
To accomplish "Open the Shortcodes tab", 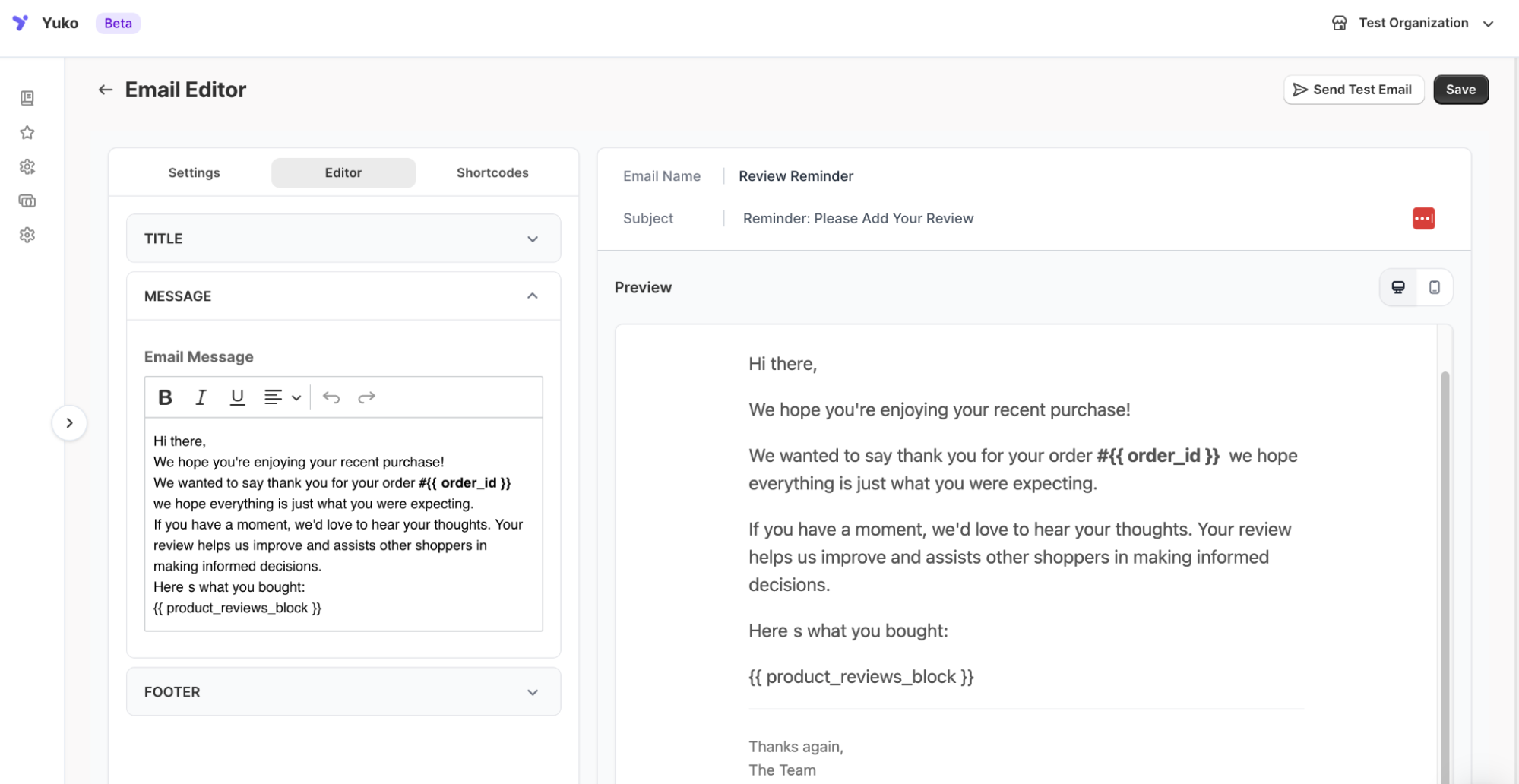I will 492,173.
